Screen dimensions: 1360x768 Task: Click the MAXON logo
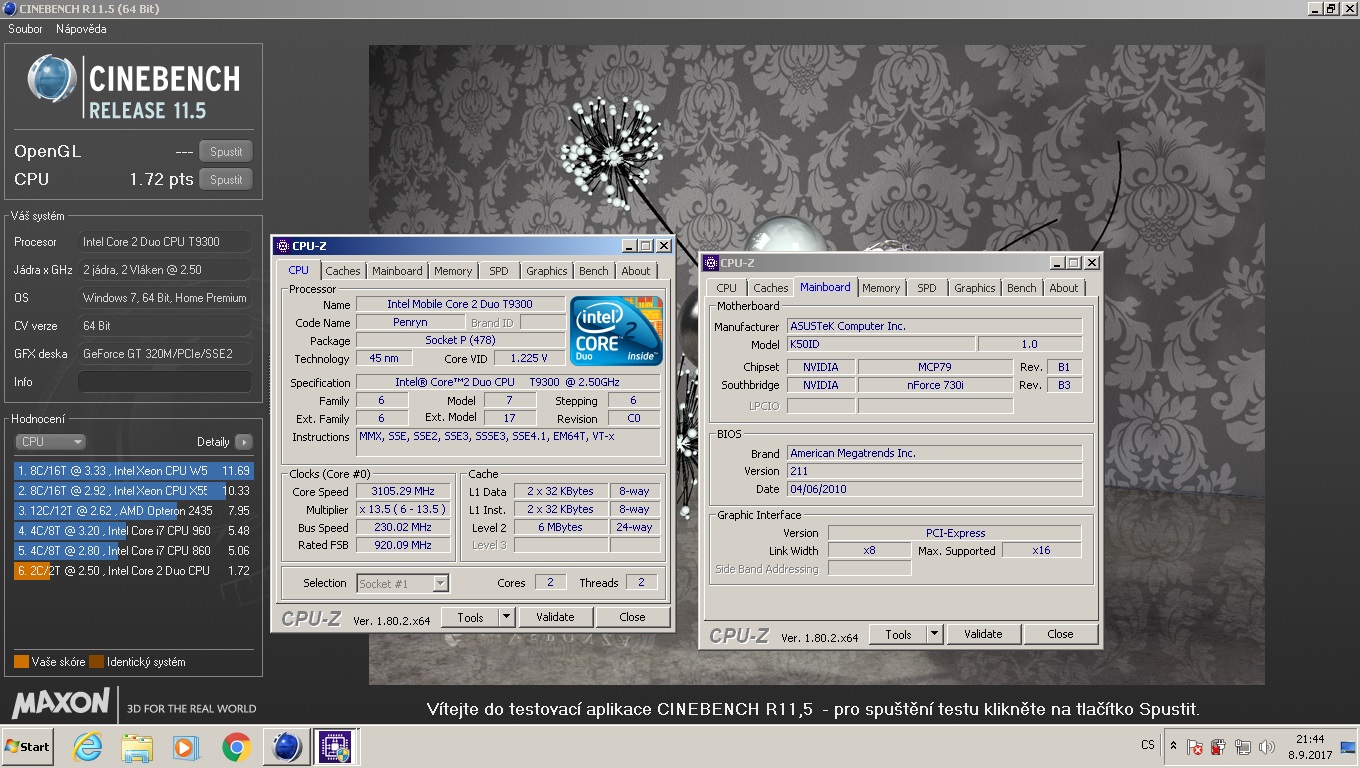tap(61, 704)
